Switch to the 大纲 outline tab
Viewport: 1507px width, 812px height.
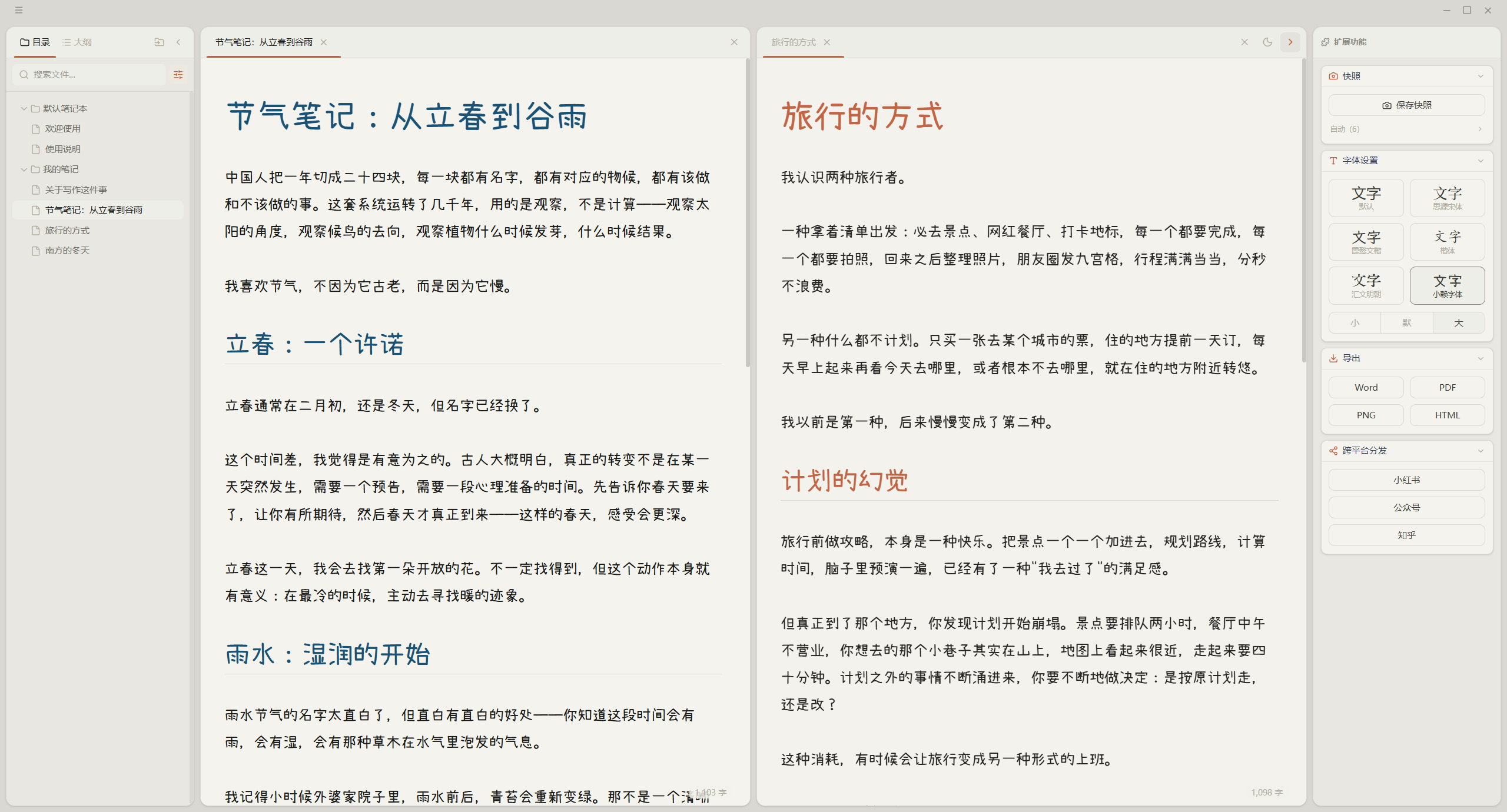(77, 42)
